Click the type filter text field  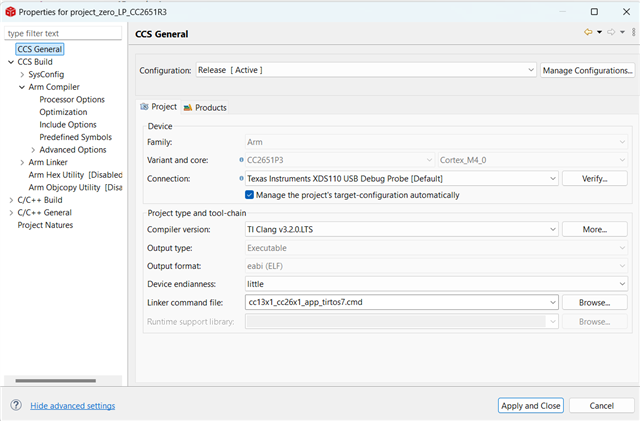tap(63, 33)
